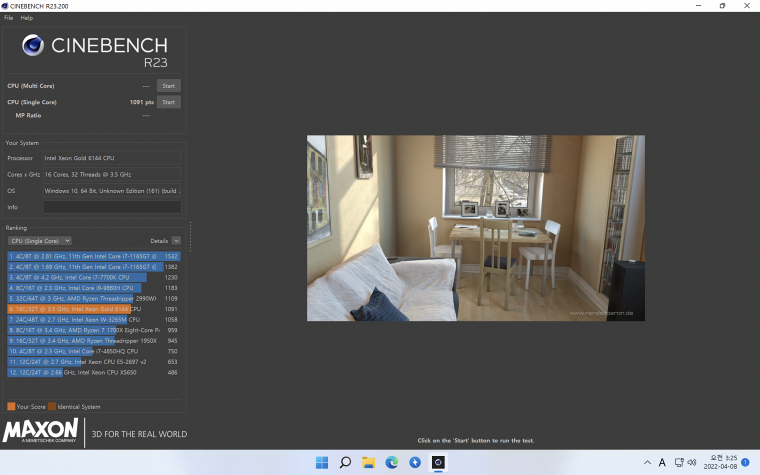Click the Cores x GHz field

pyautogui.click(x=112, y=174)
